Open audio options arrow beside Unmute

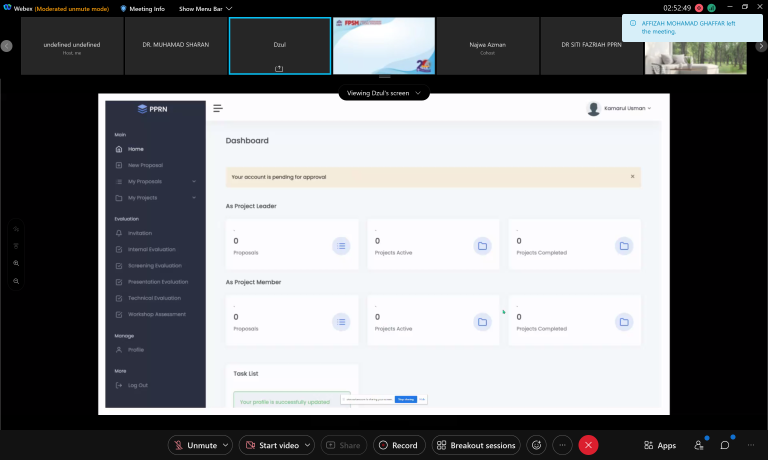(226, 445)
